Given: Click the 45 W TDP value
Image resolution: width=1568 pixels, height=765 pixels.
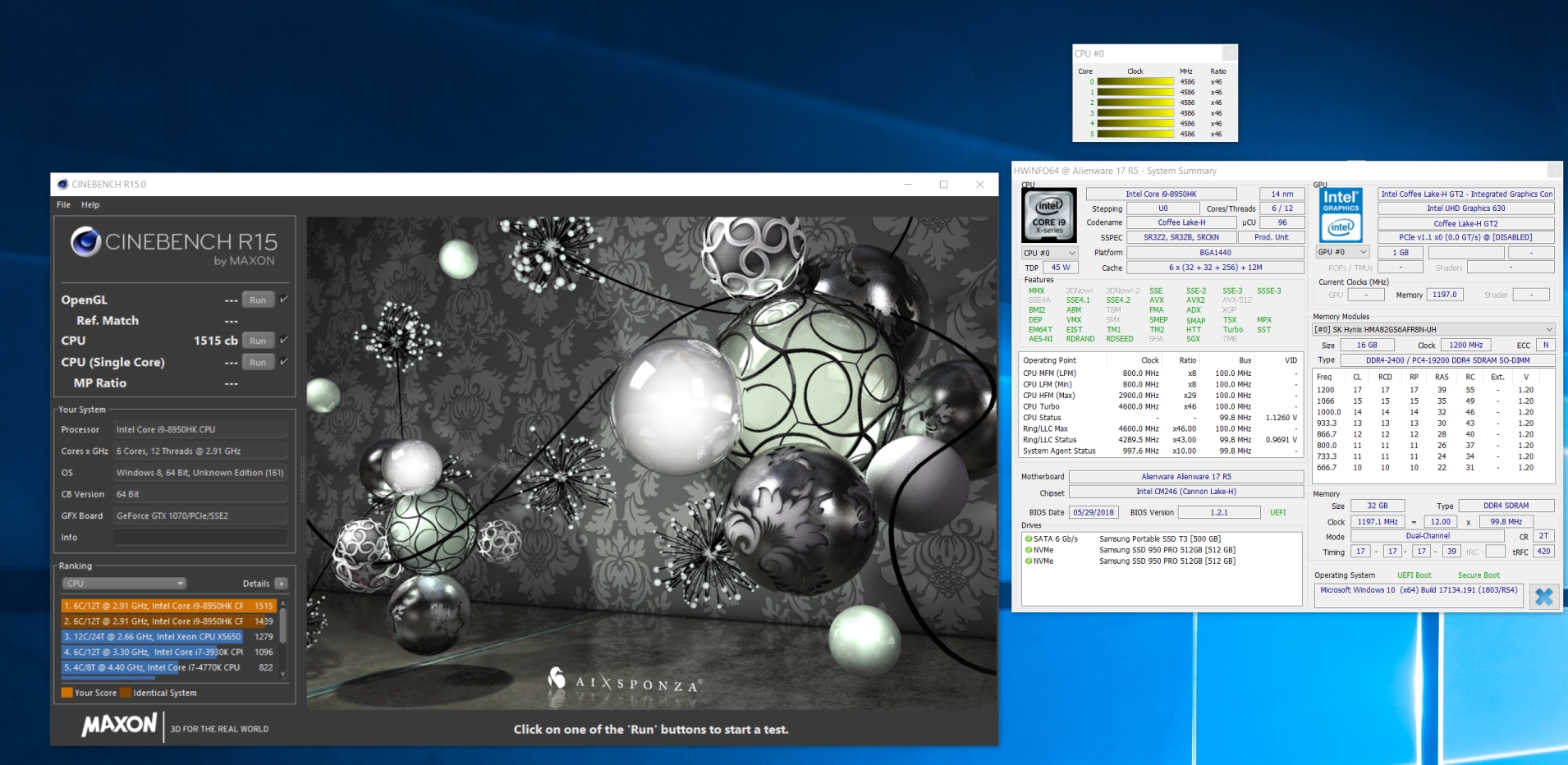Looking at the screenshot, I should click(x=1060, y=268).
